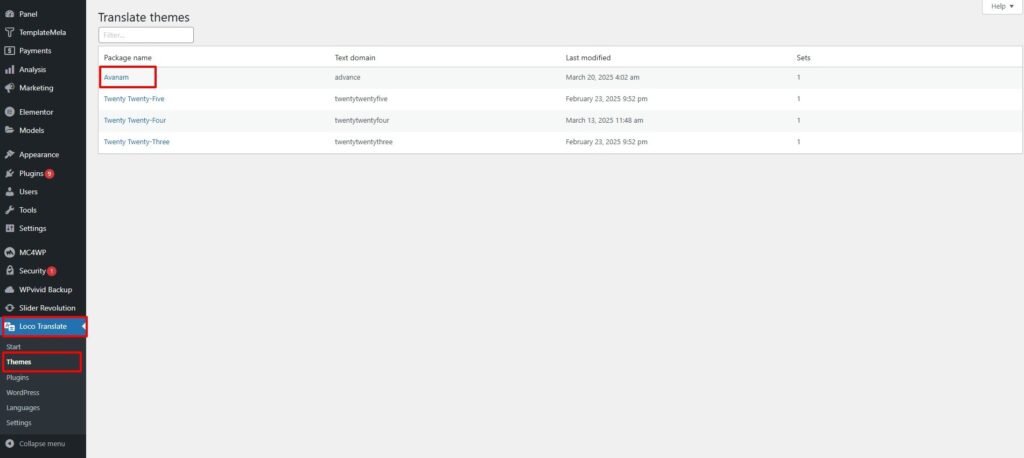Screen dimensions: 1024x458
Task: Open the WPvivid Backup menu label
Action: (x=46, y=289)
